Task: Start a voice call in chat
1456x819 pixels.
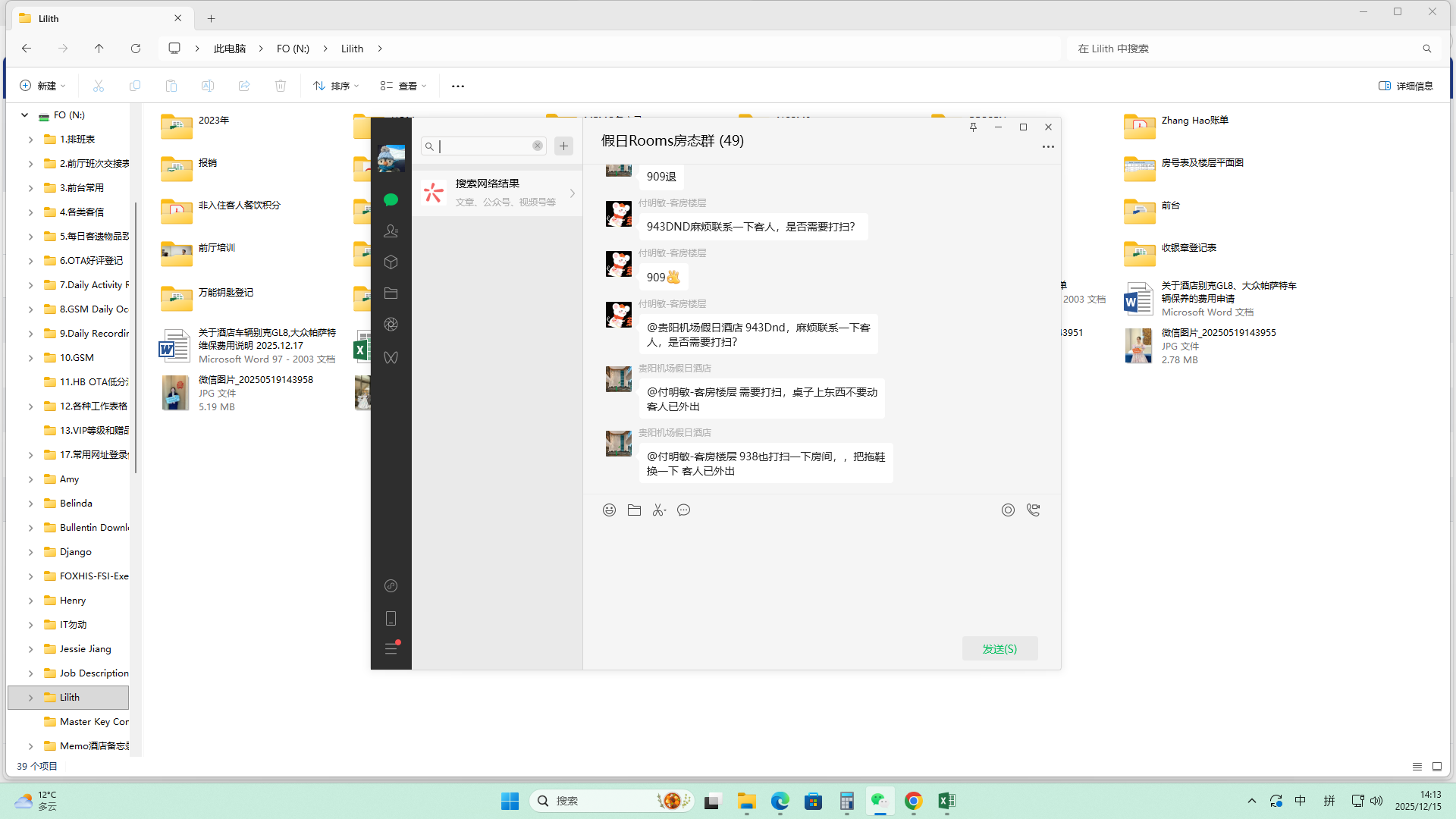Action: pos(1033,510)
